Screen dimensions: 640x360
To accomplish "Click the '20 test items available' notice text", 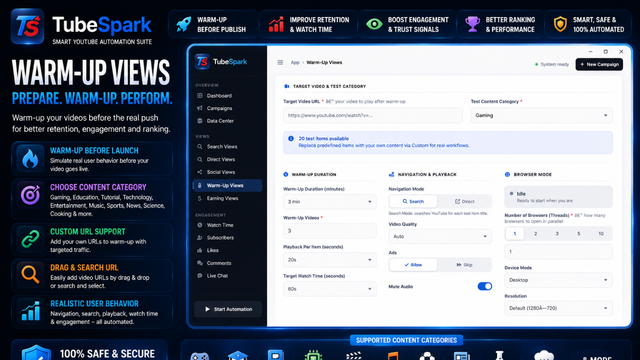I will point(324,139).
